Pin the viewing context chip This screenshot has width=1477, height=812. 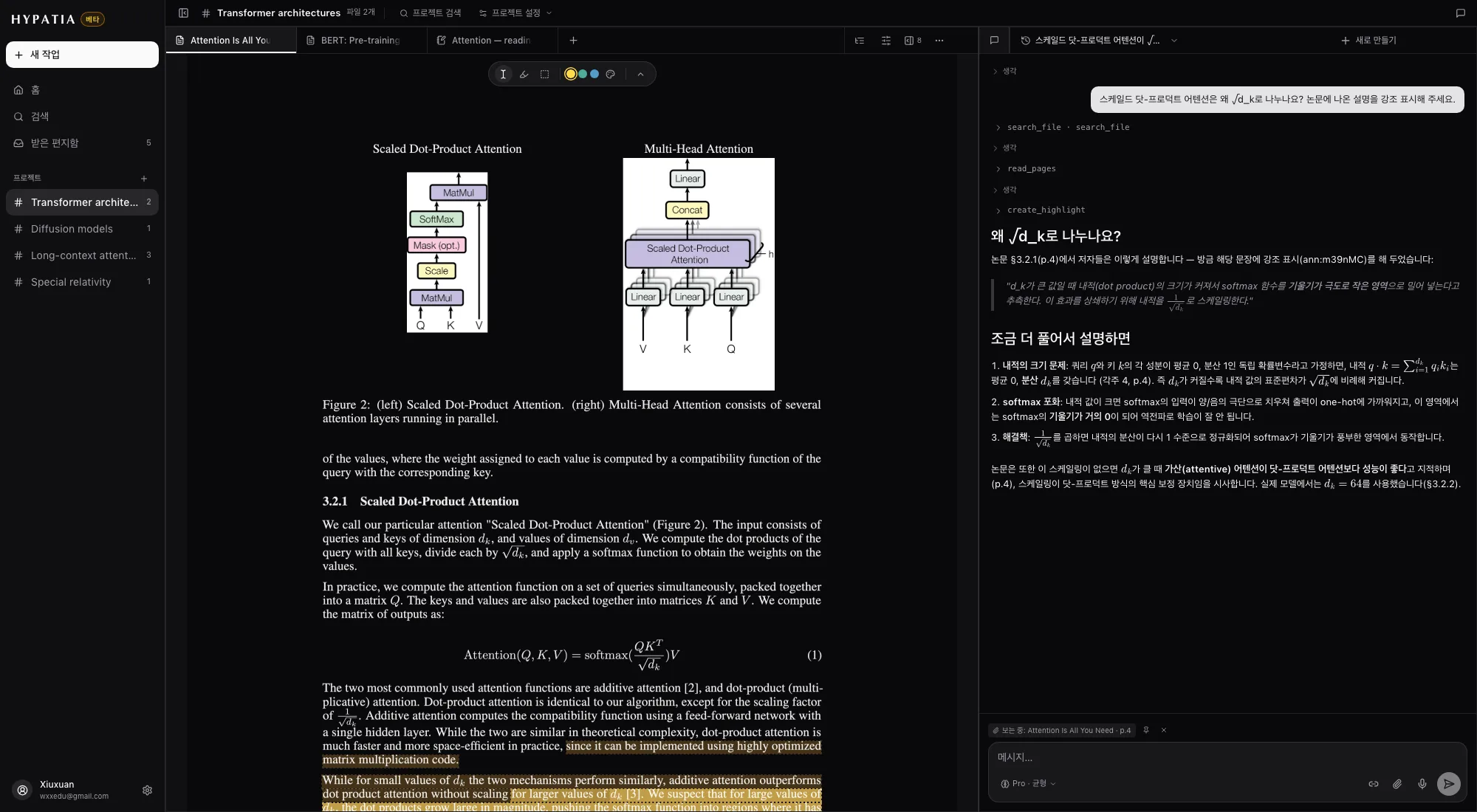click(x=1146, y=730)
